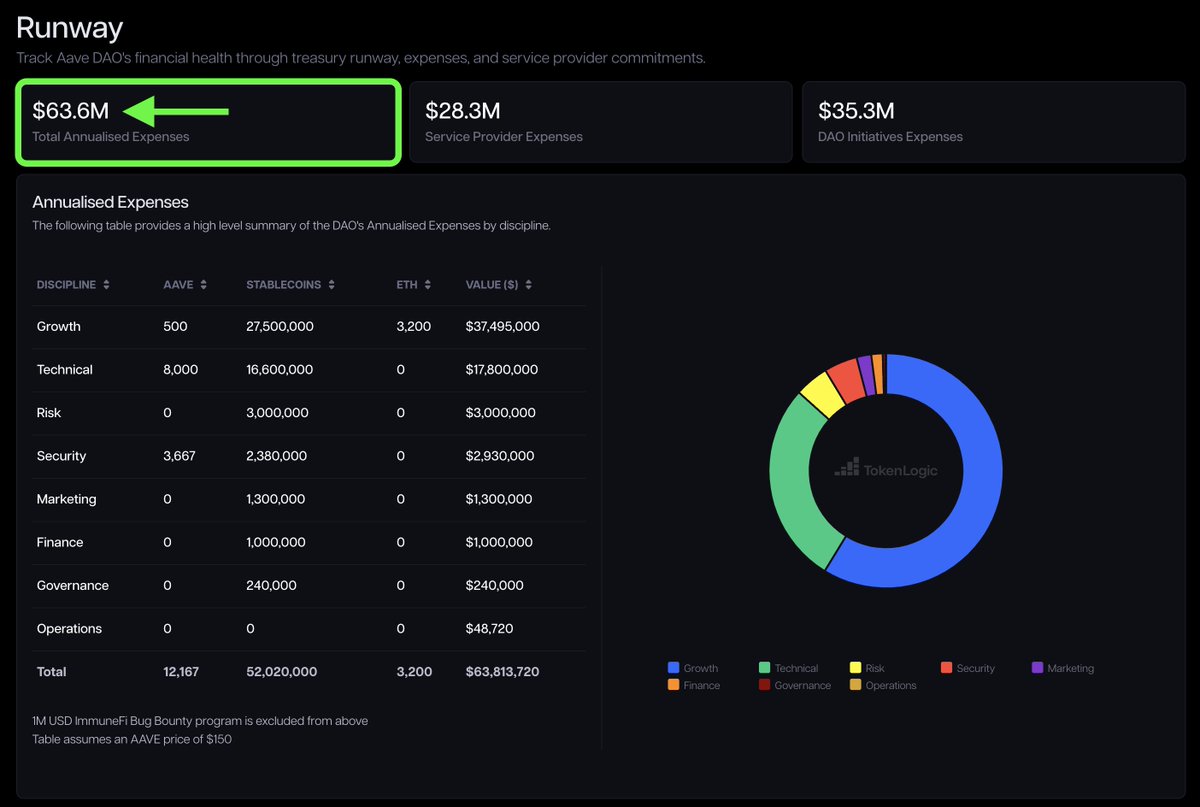Select the Growth row in the expenses table
The height and width of the screenshot is (807, 1200).
click(309, 326)
